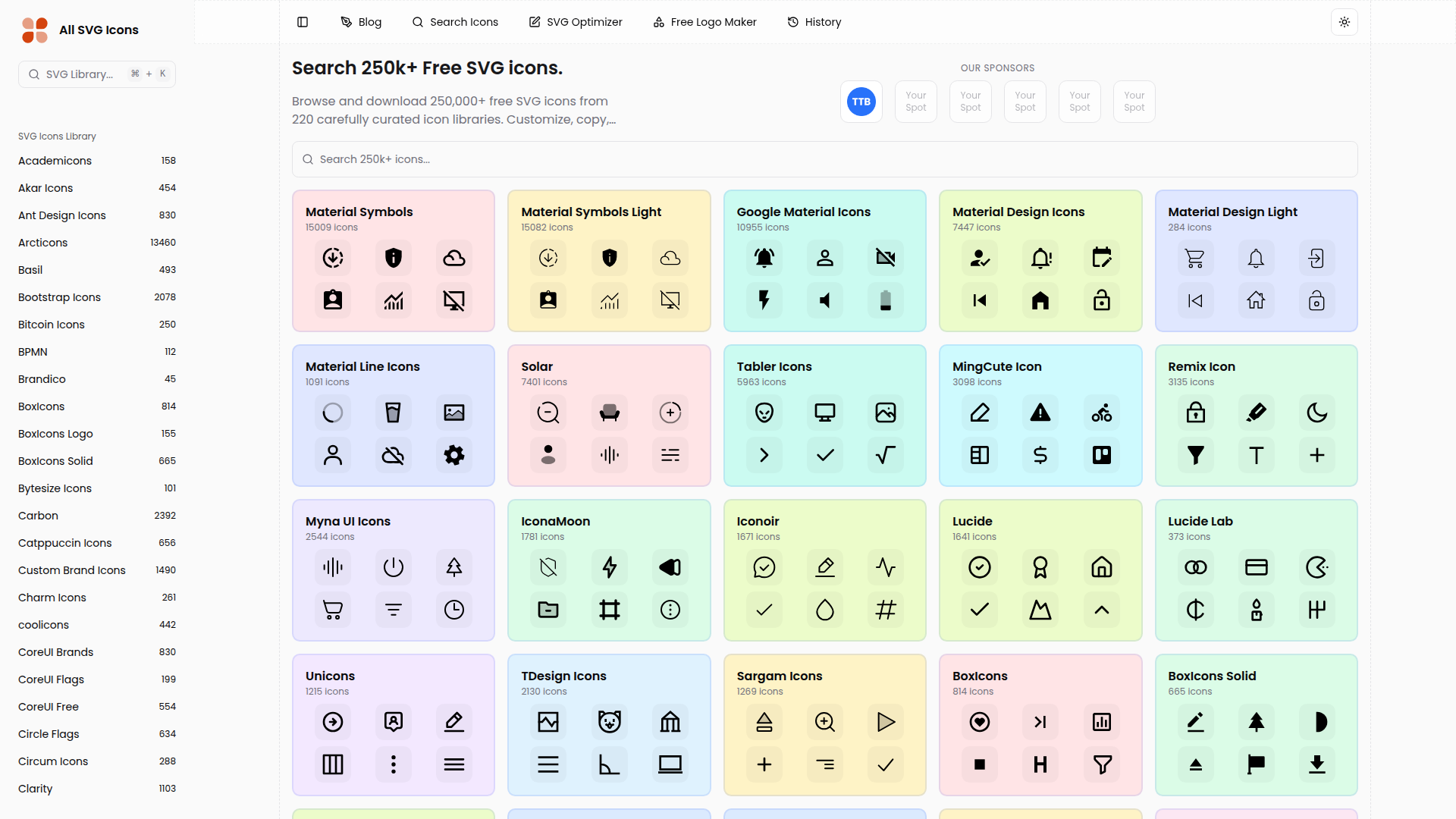Click the '3098 icons' label under MingCute Icon
Viewport: 1456px width, 819px height.
pyautogui.click(x=977, y=382)
